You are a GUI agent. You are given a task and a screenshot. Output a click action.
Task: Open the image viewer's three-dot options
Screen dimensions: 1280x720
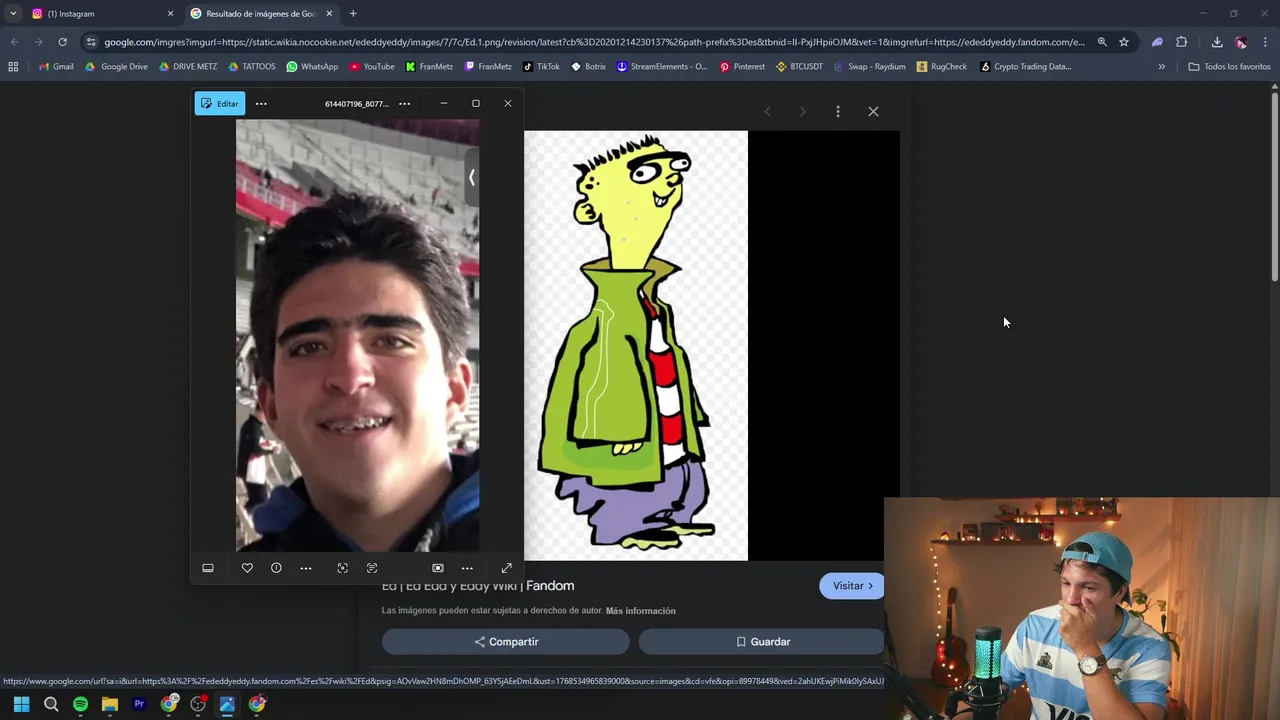tap(838, 112)
